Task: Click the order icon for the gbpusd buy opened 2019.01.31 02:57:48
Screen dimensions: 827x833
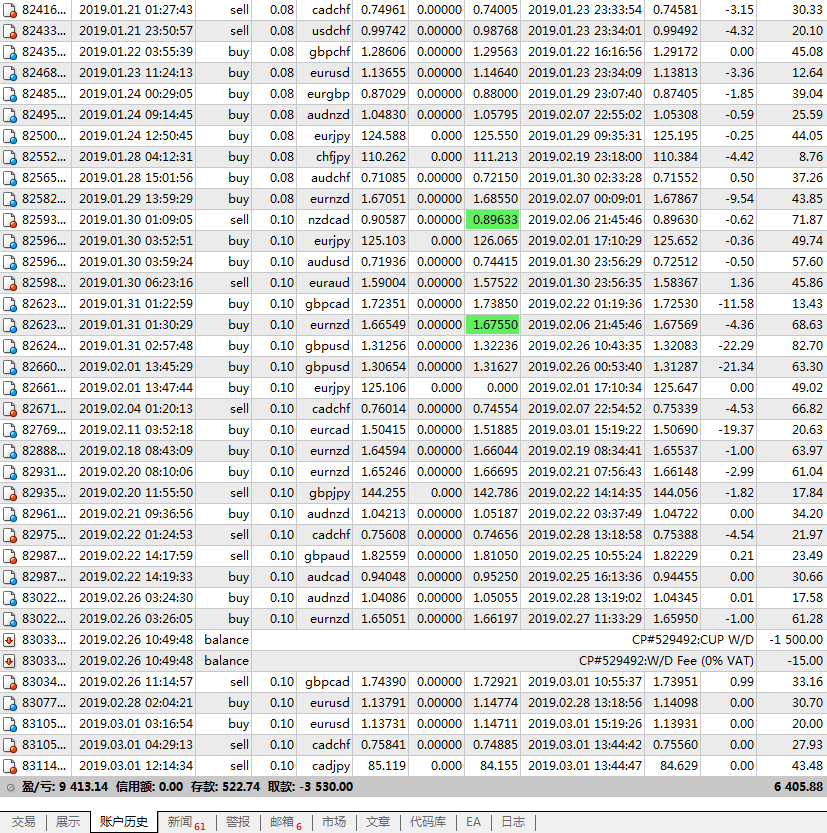Action: (10, 346)
